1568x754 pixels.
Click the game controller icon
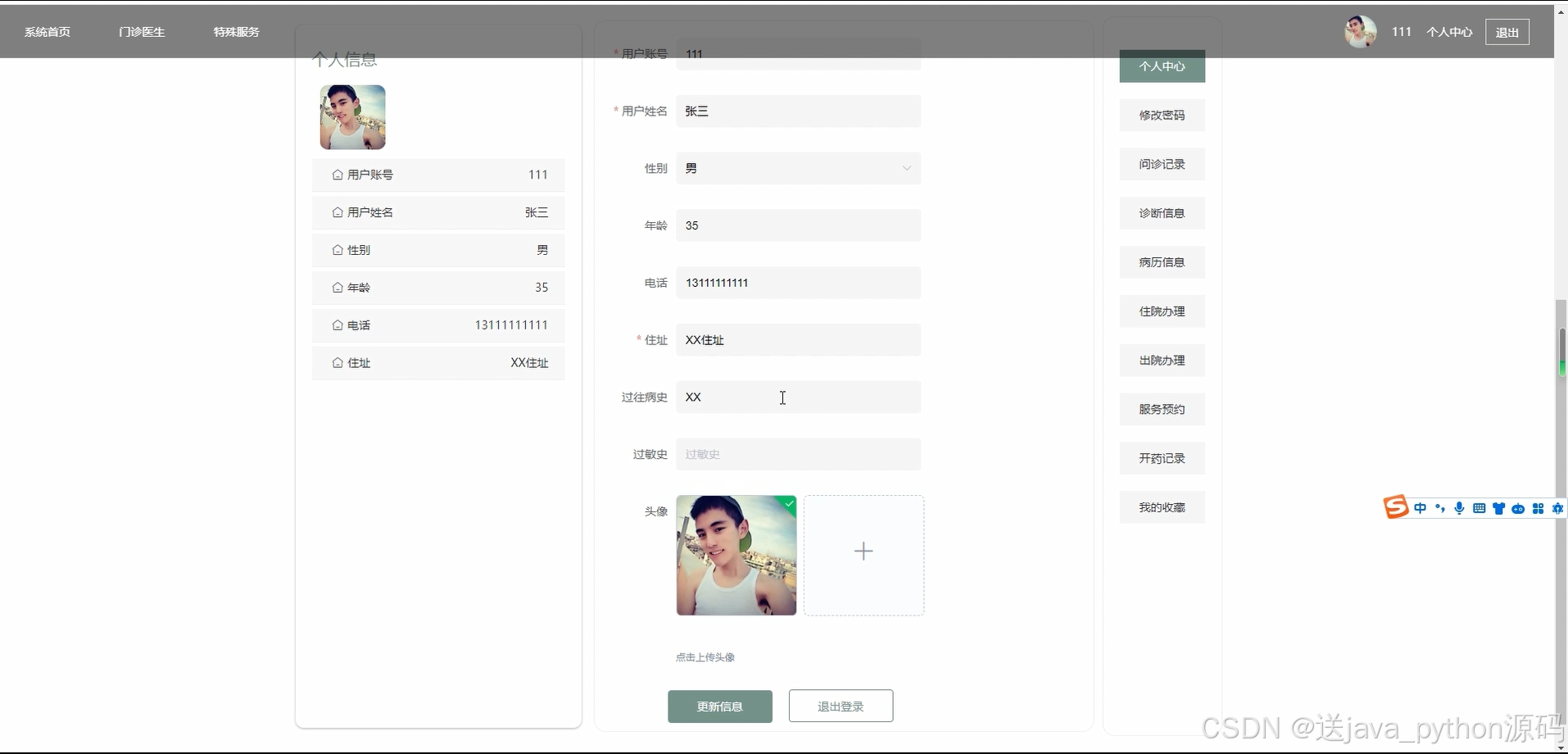1518,508
